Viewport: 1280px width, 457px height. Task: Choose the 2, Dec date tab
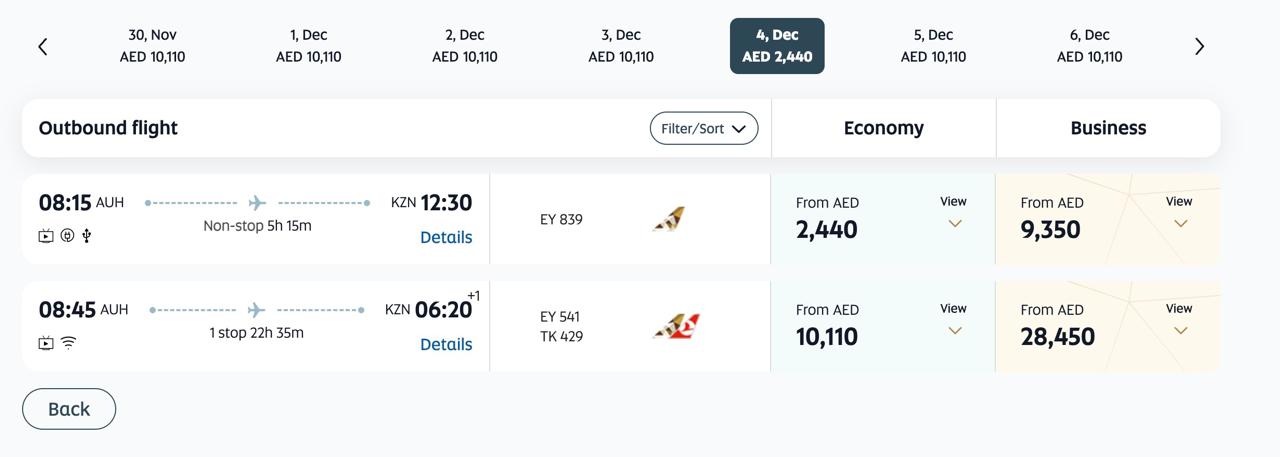[465, 46]
